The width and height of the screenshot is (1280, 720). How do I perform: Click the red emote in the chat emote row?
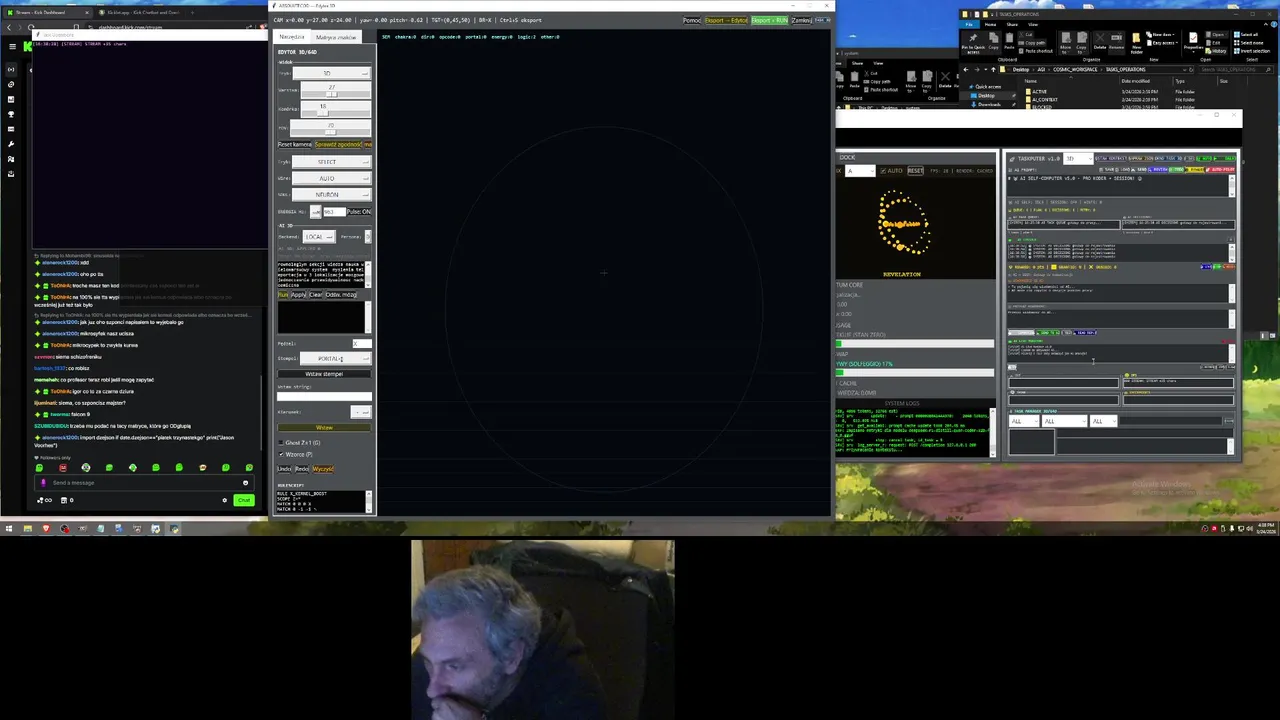point(62,467)
